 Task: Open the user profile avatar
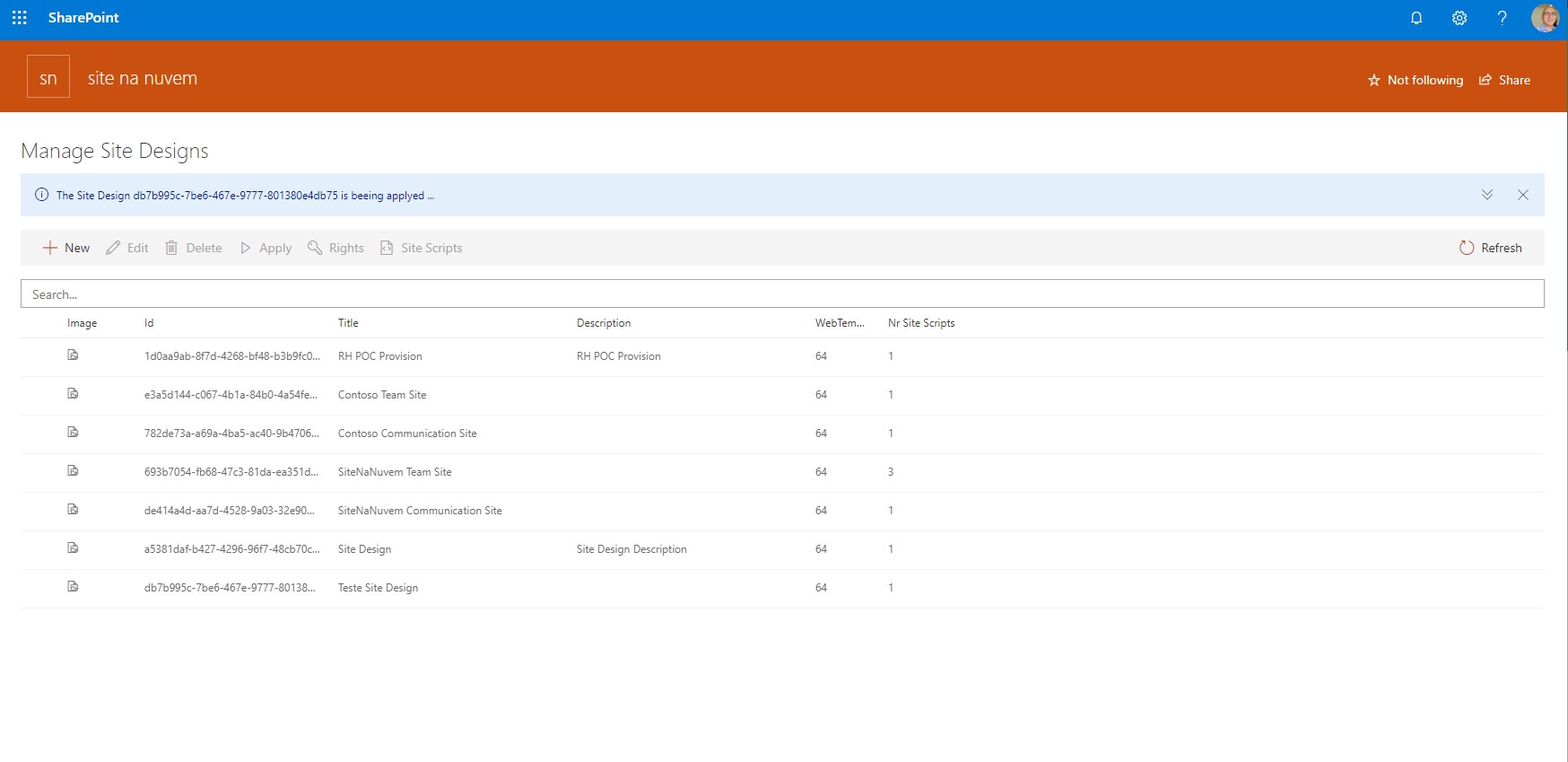click(x=1545, y=18)
